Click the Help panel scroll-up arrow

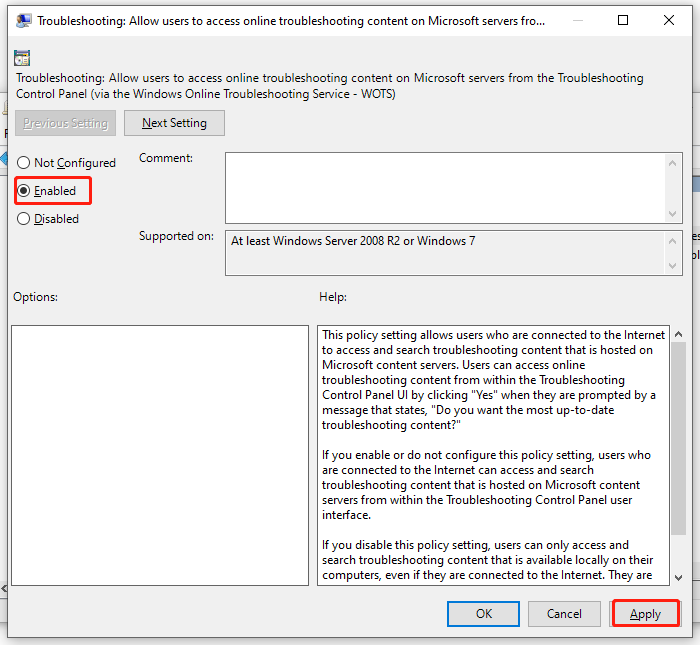tap(679, 334)
